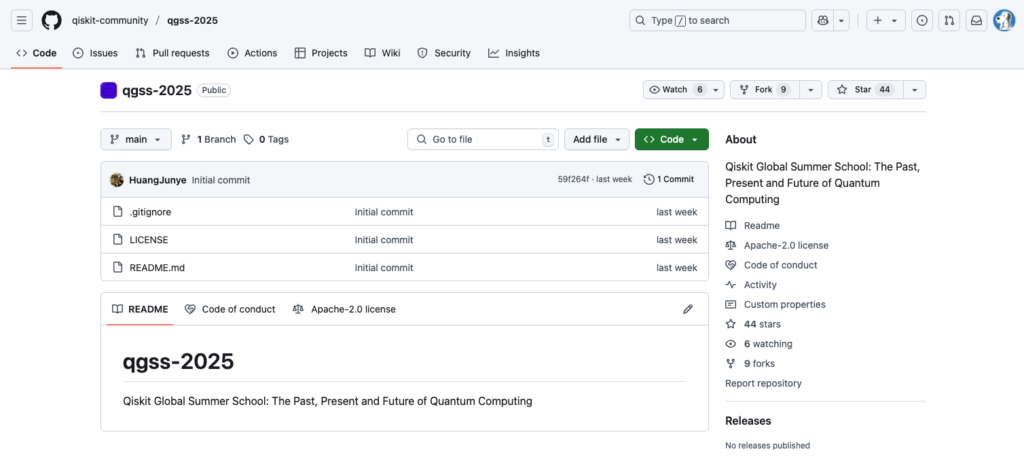Switch to the Pull requests tab

(172, 53)
